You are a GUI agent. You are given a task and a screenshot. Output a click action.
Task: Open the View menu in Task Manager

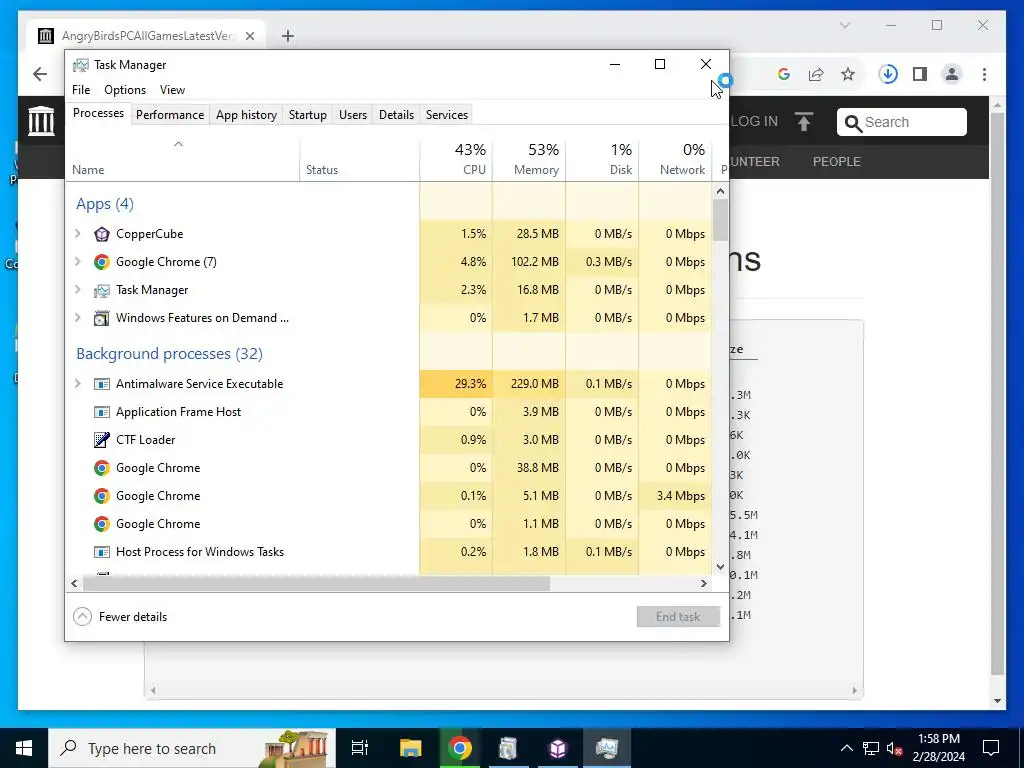172,90
